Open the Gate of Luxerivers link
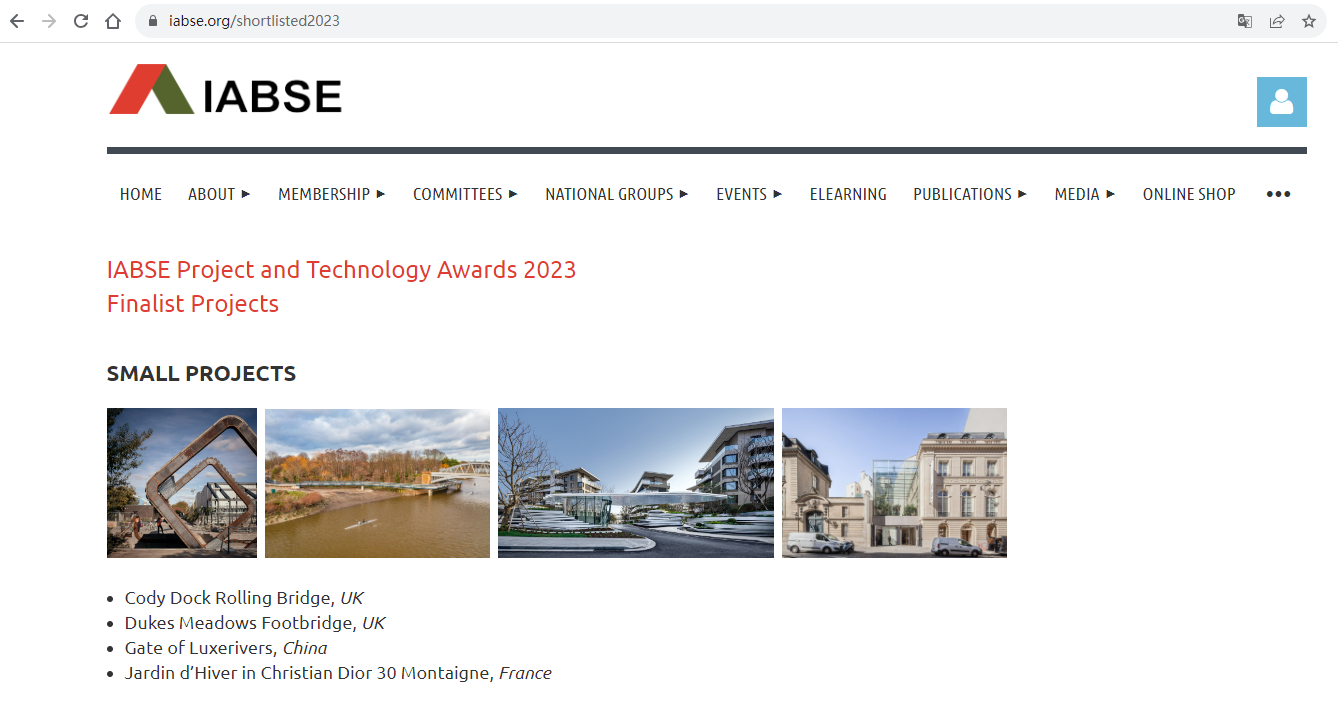 point(211,647)
